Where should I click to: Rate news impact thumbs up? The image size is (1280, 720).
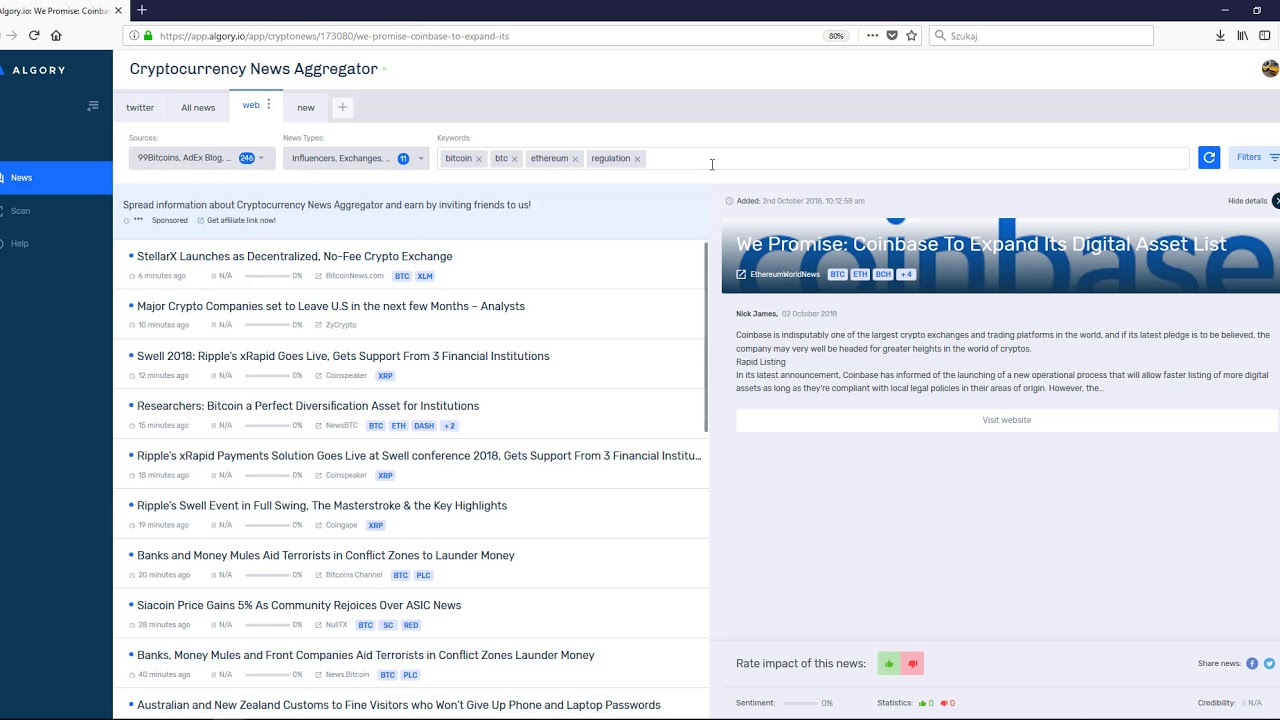click(889, 663)
